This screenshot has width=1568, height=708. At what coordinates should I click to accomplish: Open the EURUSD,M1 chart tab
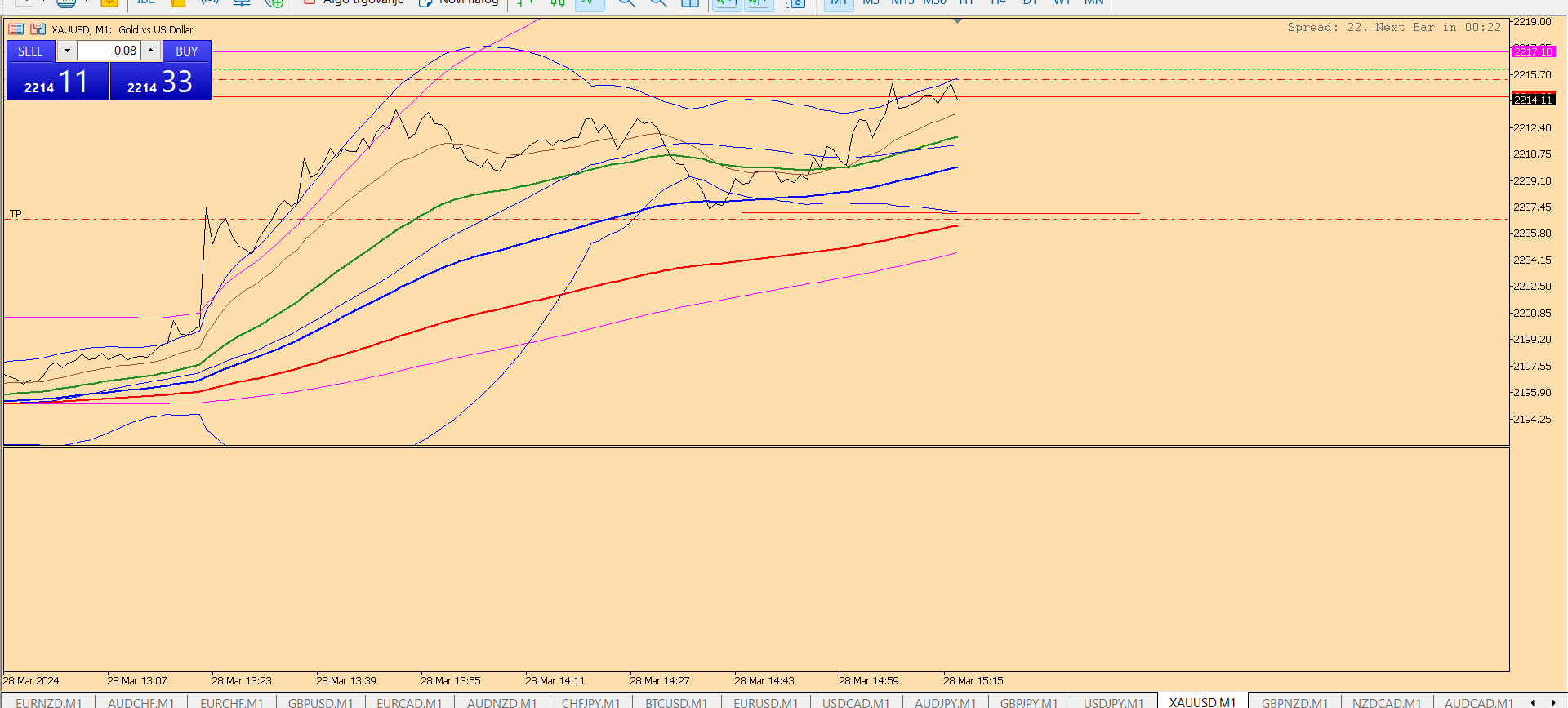pos(766,702)
